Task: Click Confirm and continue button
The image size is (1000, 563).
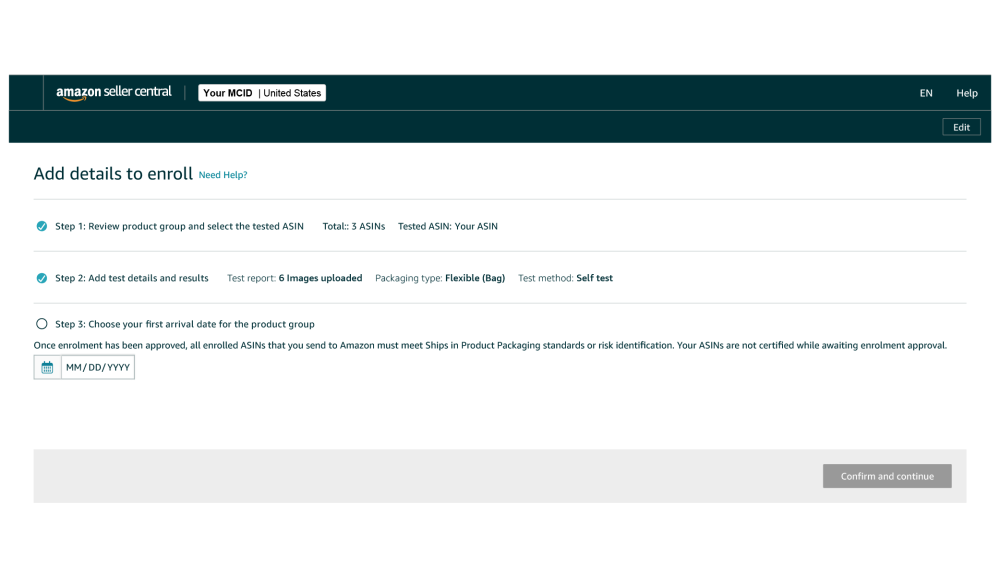Action: (x=887, y=476)
